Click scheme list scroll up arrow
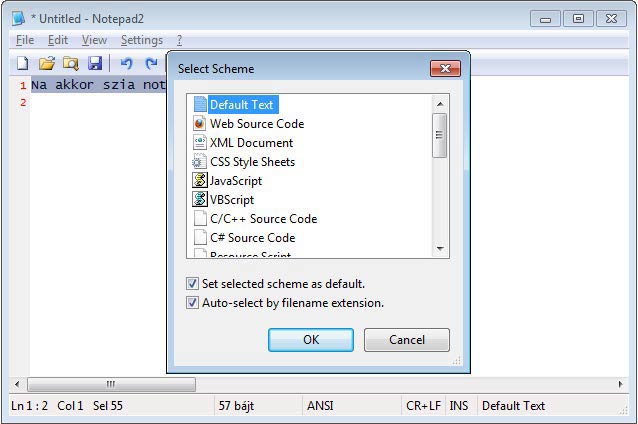 coord(440,104)
